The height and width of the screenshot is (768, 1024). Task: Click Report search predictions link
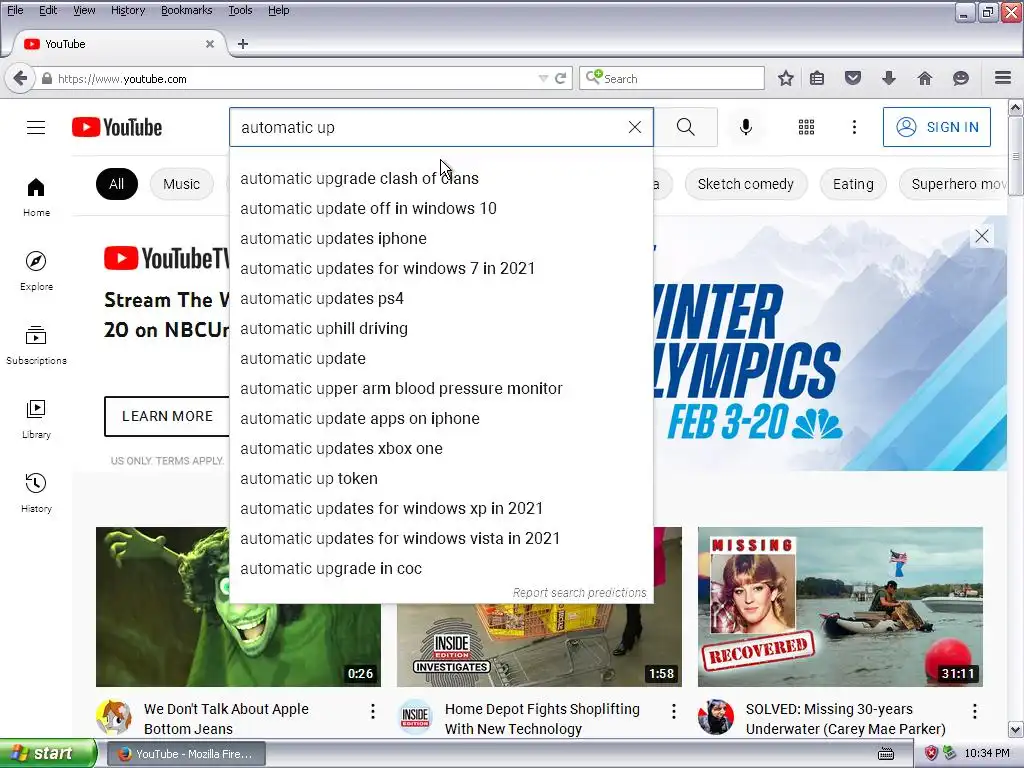(x=579, y=592)
